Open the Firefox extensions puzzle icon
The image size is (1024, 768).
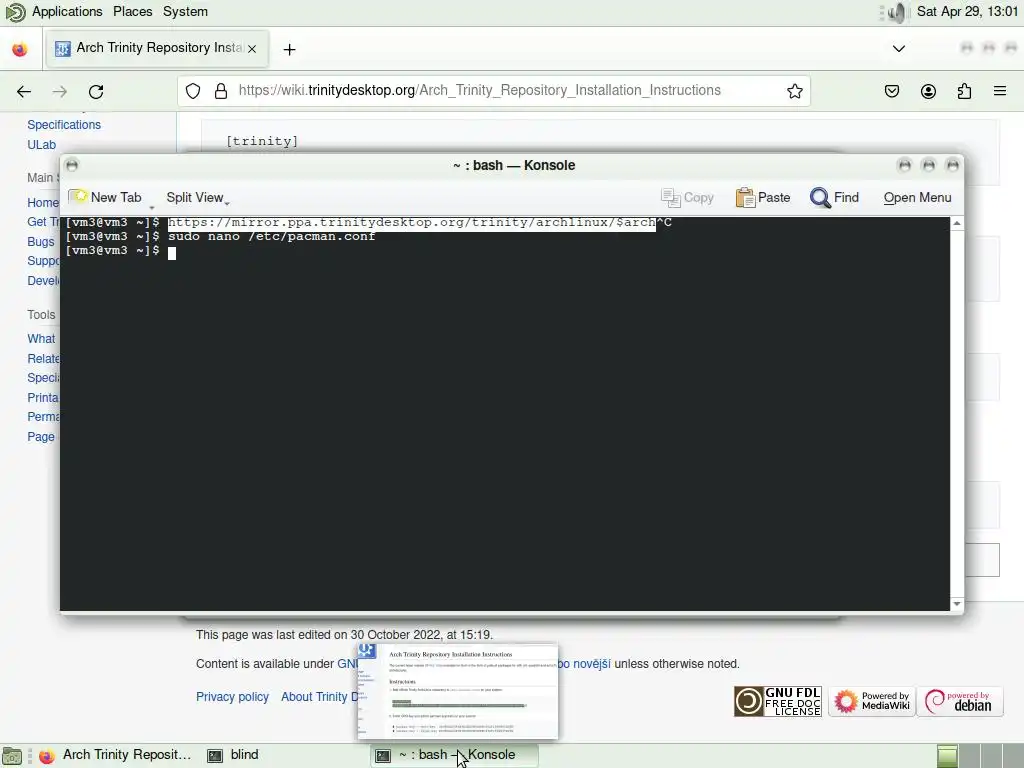click(964, 91)
